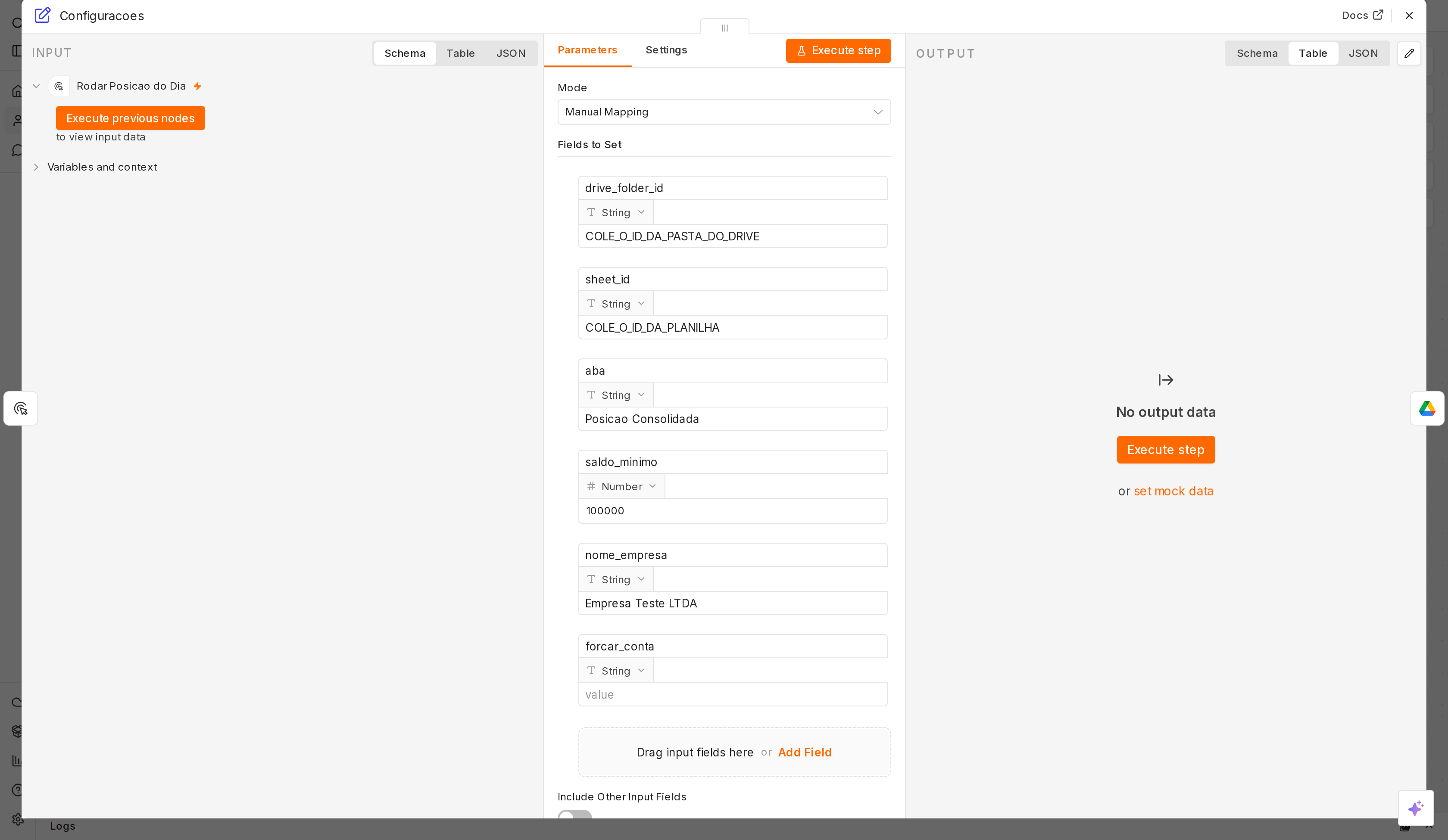Viewport: 1448px width, 840px height.
Task: Click Execute previous nodes button
Action: [x=131, y=118]
